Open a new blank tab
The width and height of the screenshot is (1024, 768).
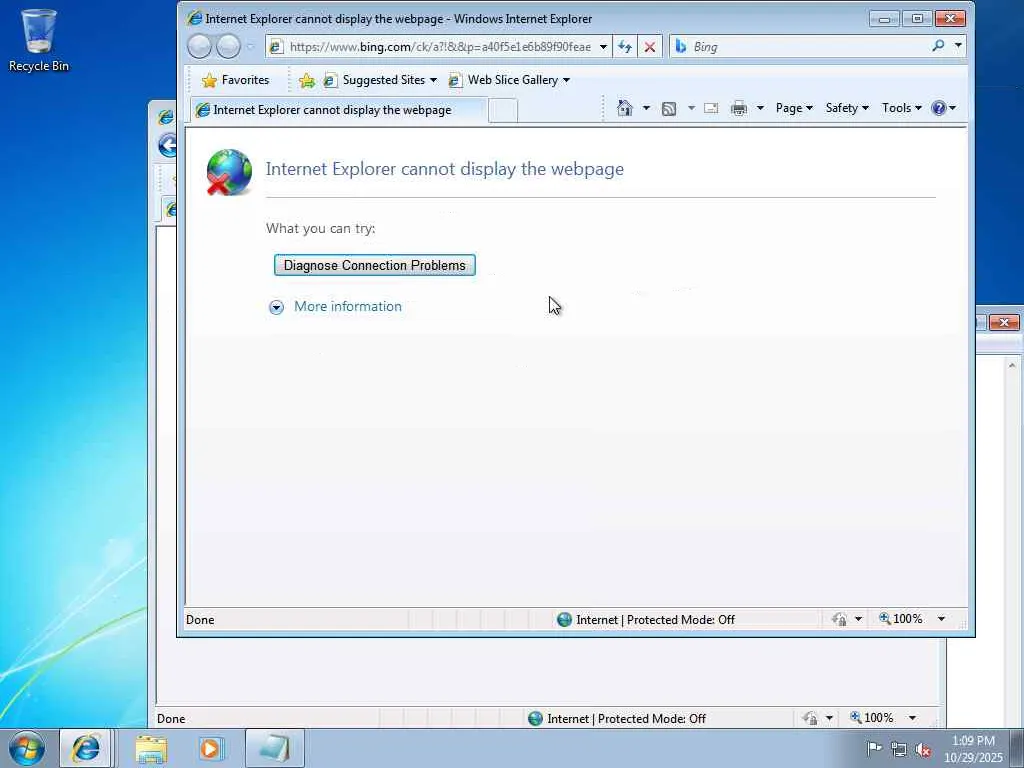click(503, 110)
